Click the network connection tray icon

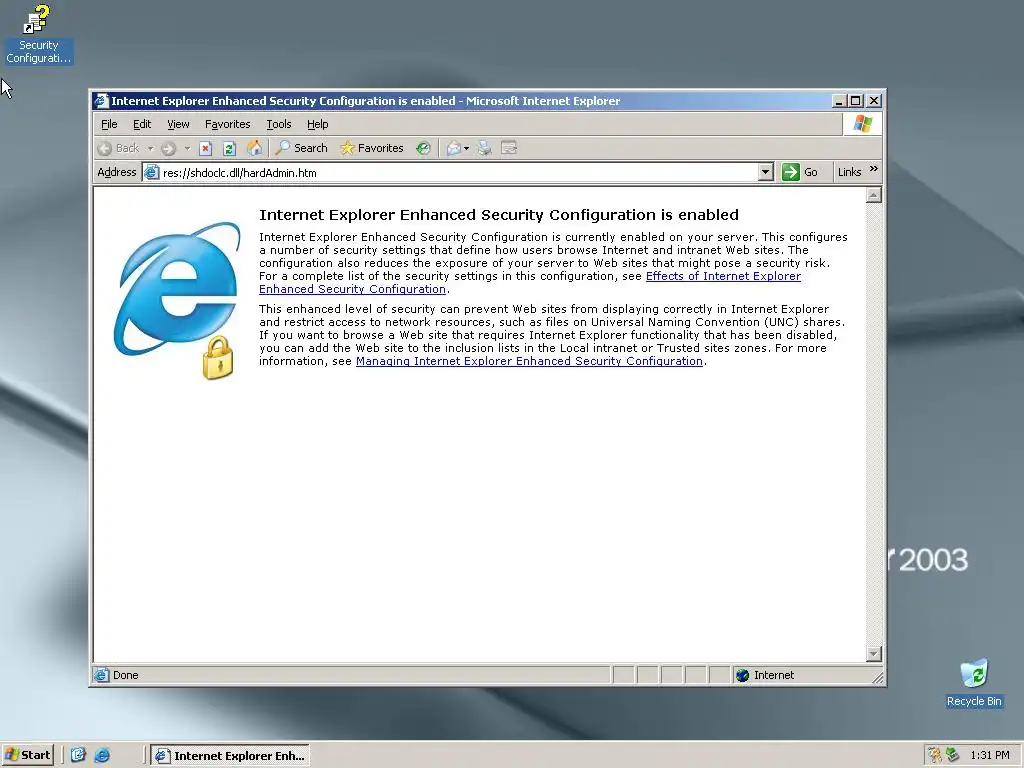pyautogui.click(x=953, y=755)
